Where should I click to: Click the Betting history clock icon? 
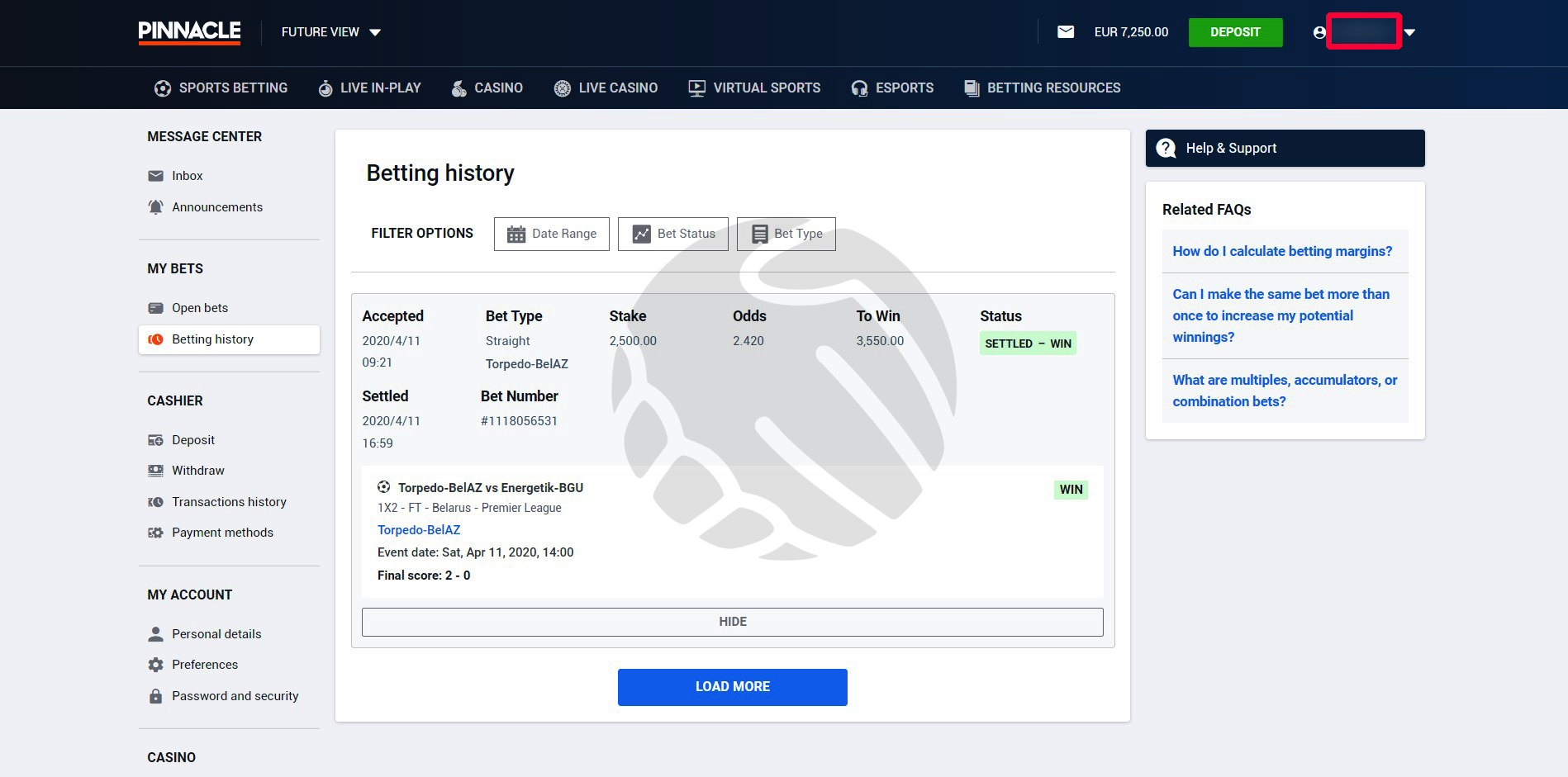coord(155,339)
